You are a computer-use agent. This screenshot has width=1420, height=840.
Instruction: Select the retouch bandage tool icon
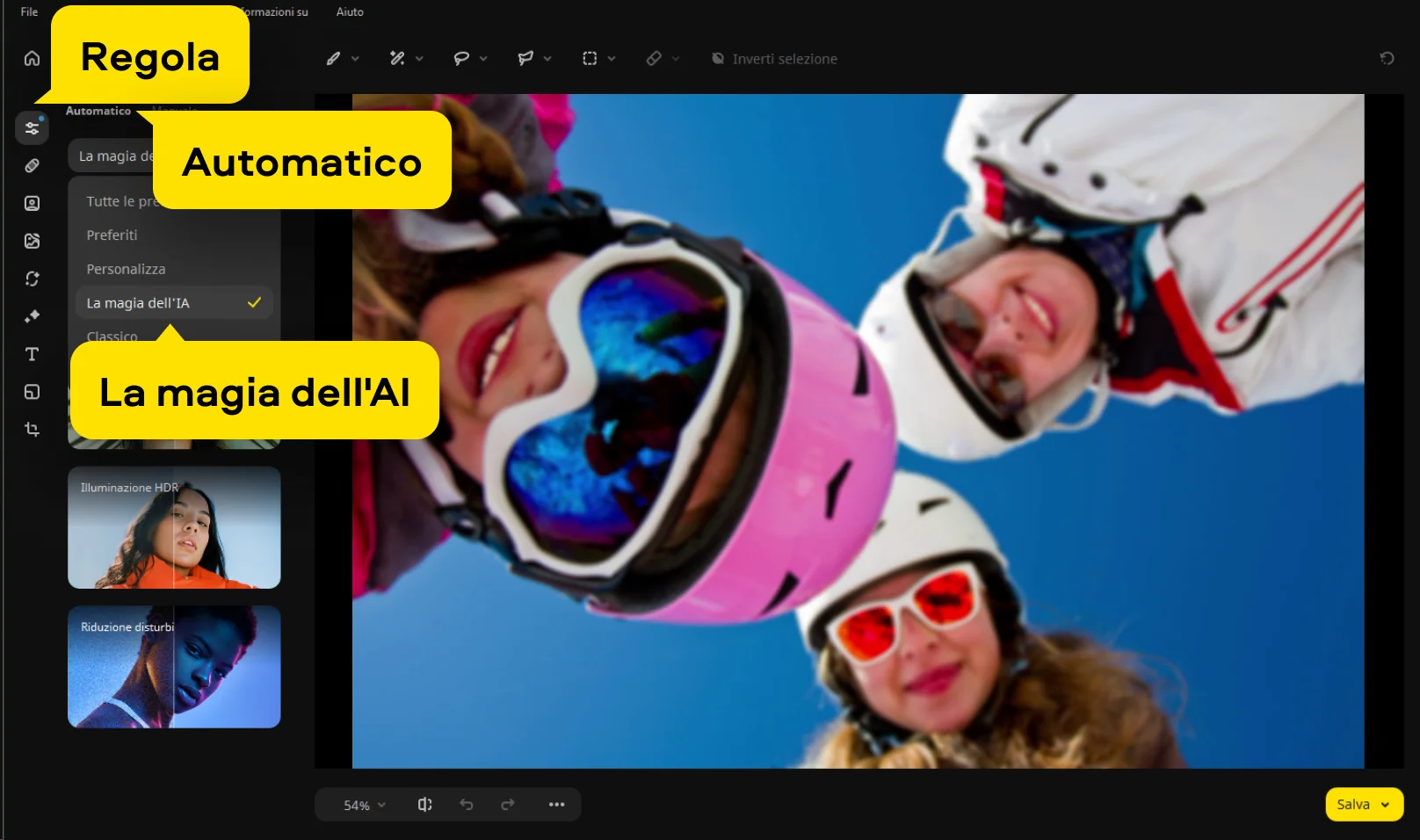(32, 166)
